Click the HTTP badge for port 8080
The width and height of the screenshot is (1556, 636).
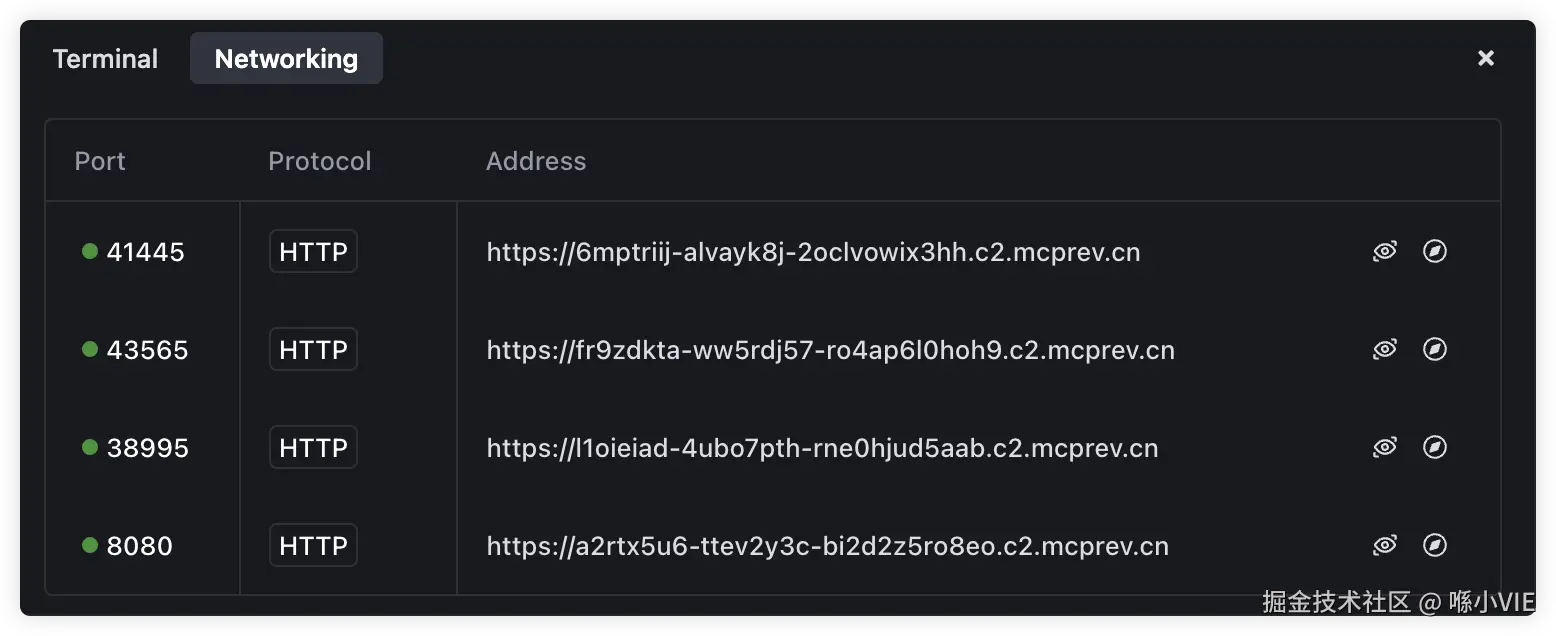click(x=313, y=546)
